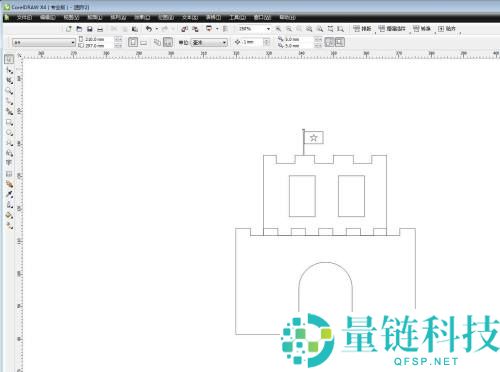The width and height of the screenshot is (500, 372).
Task: Select the Eyedropper tool
Action: (9, 194)
